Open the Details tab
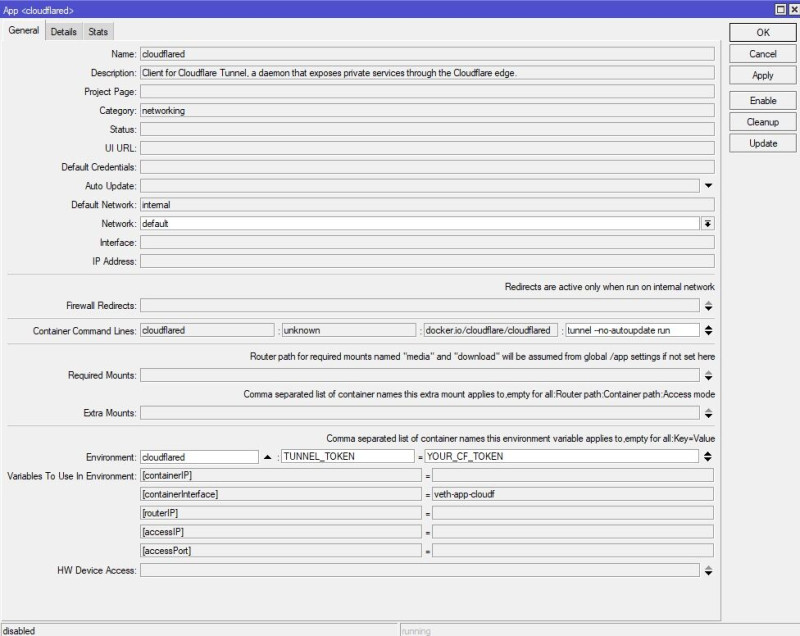This screenshot has height=636, width=800. (x=63, y=32)
